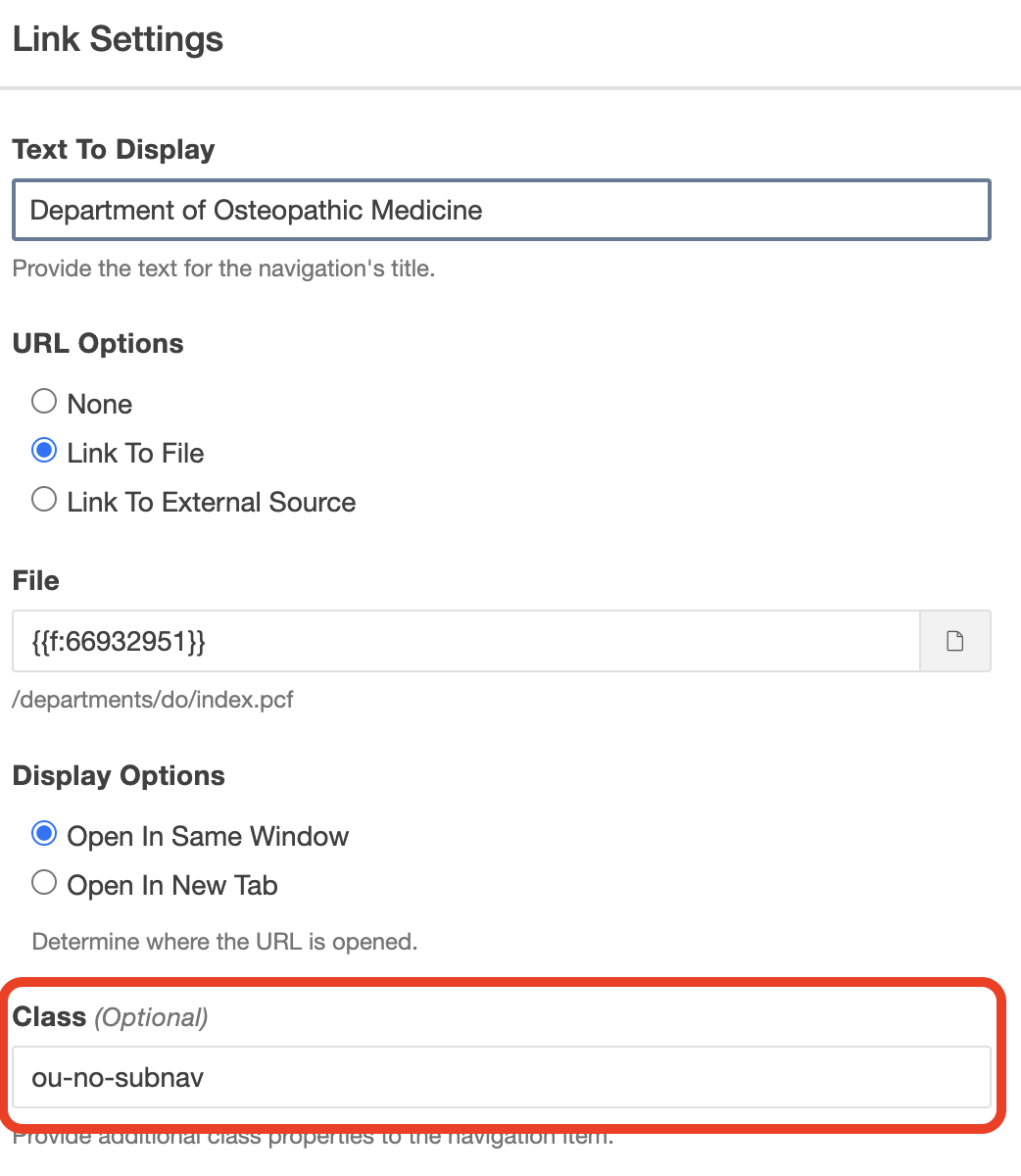The image size is (1021, 1176).
Task: Click the Display Options section label
Action: 119,776
